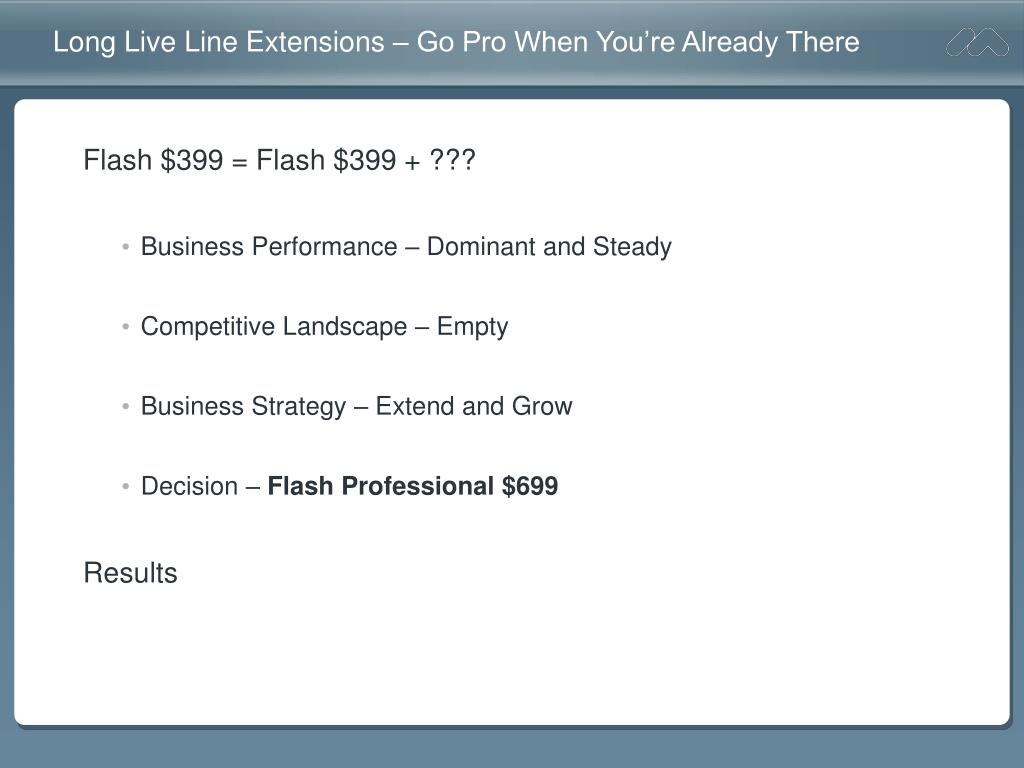Click the first 'Flash $399' text
The width and height of the screenshot is (1024, 768).
[x=153, y=161]
